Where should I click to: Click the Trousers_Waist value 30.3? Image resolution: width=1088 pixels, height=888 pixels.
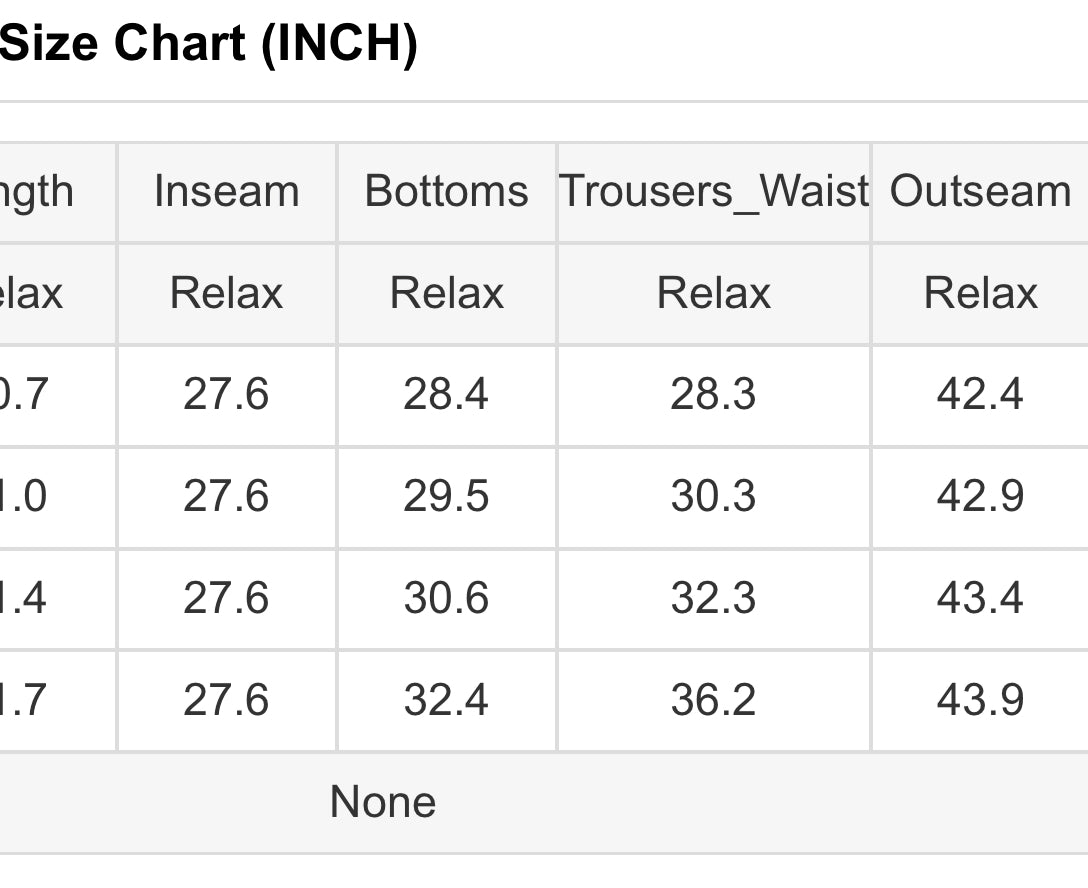click(x=713, y=497)
